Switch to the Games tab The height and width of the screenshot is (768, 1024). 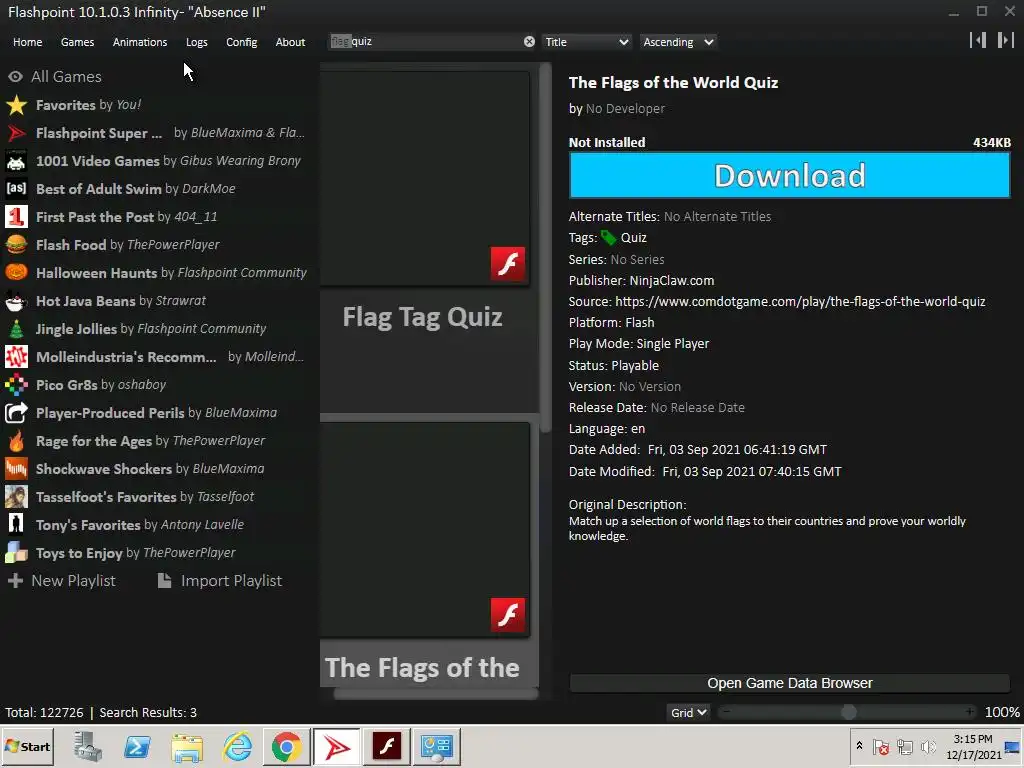click(x=77, y=42)
